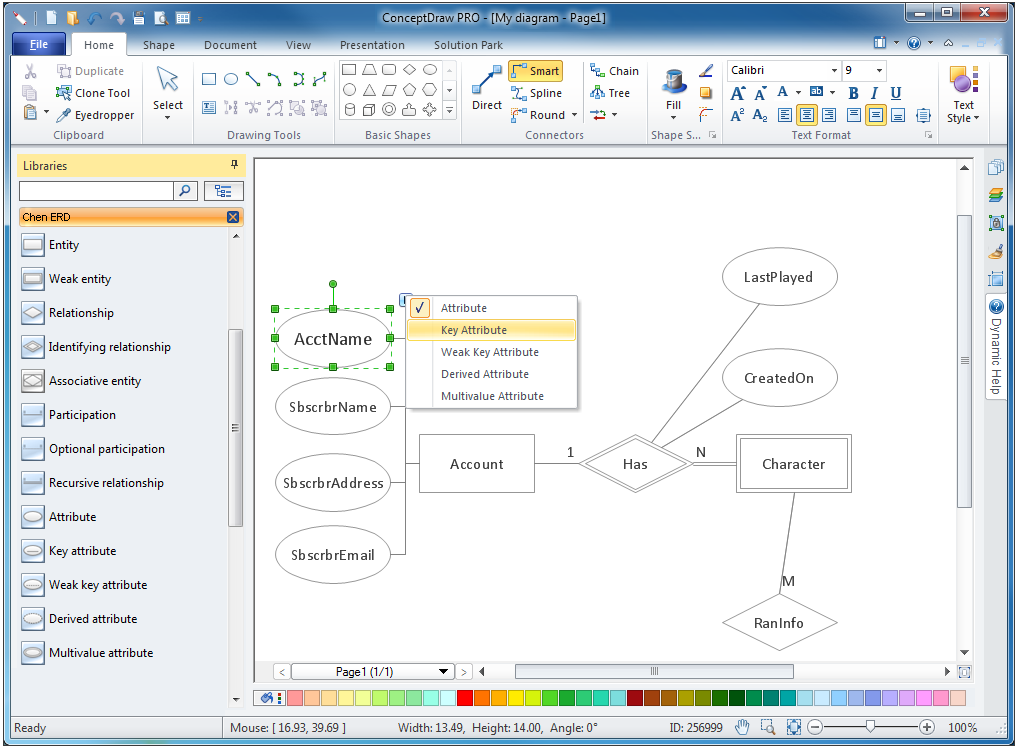Toggle Italic text formatting
The image size is (1019, 751).
(x=875, y=94)
